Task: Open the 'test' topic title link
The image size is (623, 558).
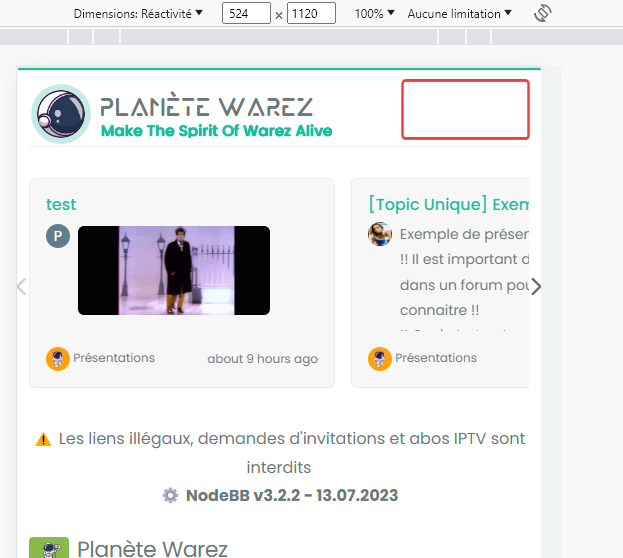Action: pos(61,204)
